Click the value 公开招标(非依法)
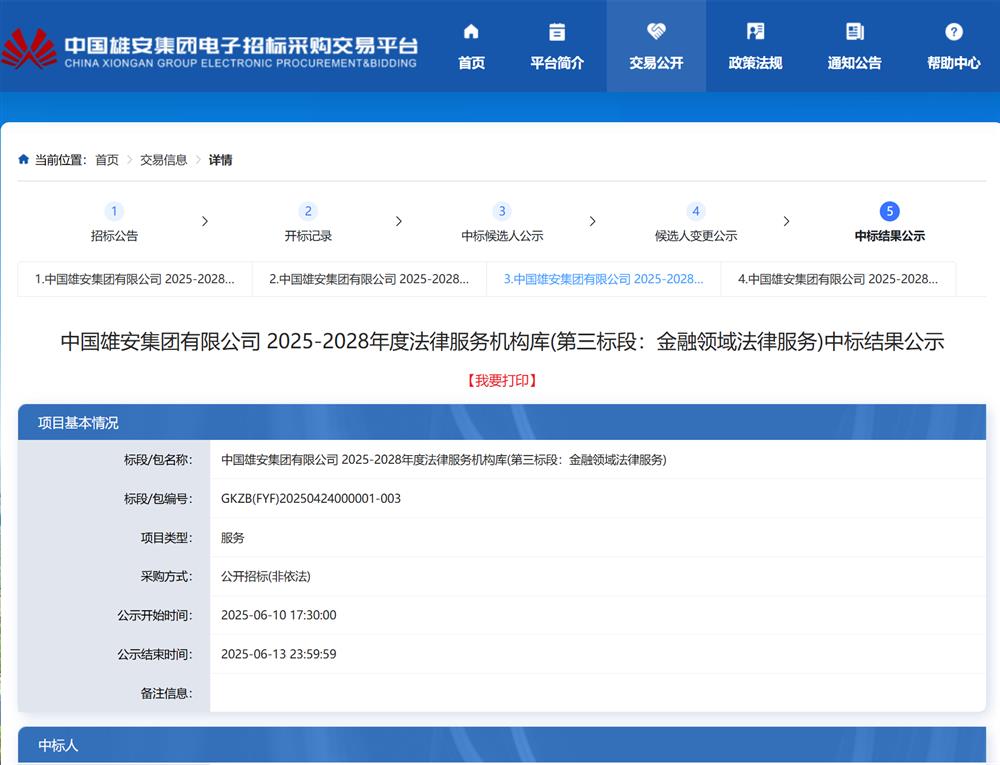This screenshot has width=1000, height=765. pyautogui.click(x=265, y=576)
